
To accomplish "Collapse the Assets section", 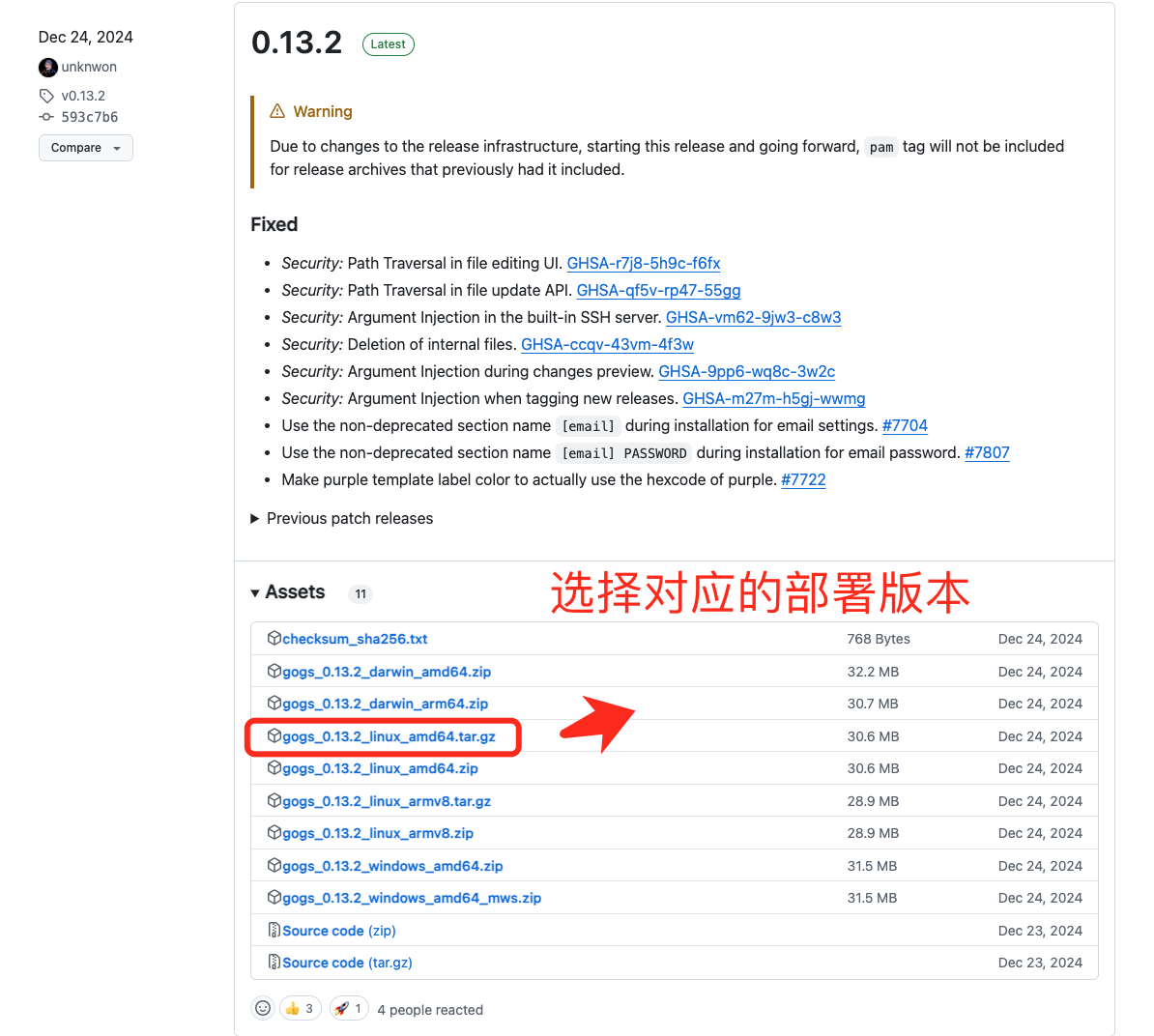I will [x=288, y=592].
